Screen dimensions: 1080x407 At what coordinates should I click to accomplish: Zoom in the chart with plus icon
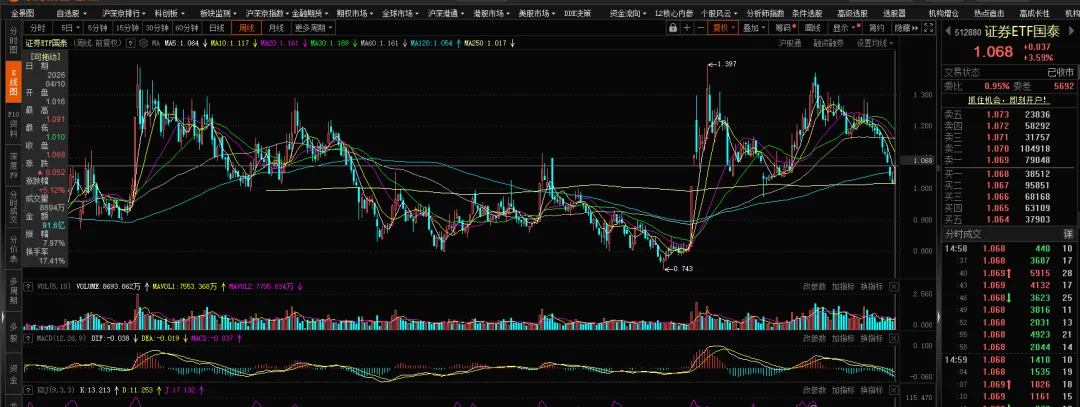tap(687, 28)
